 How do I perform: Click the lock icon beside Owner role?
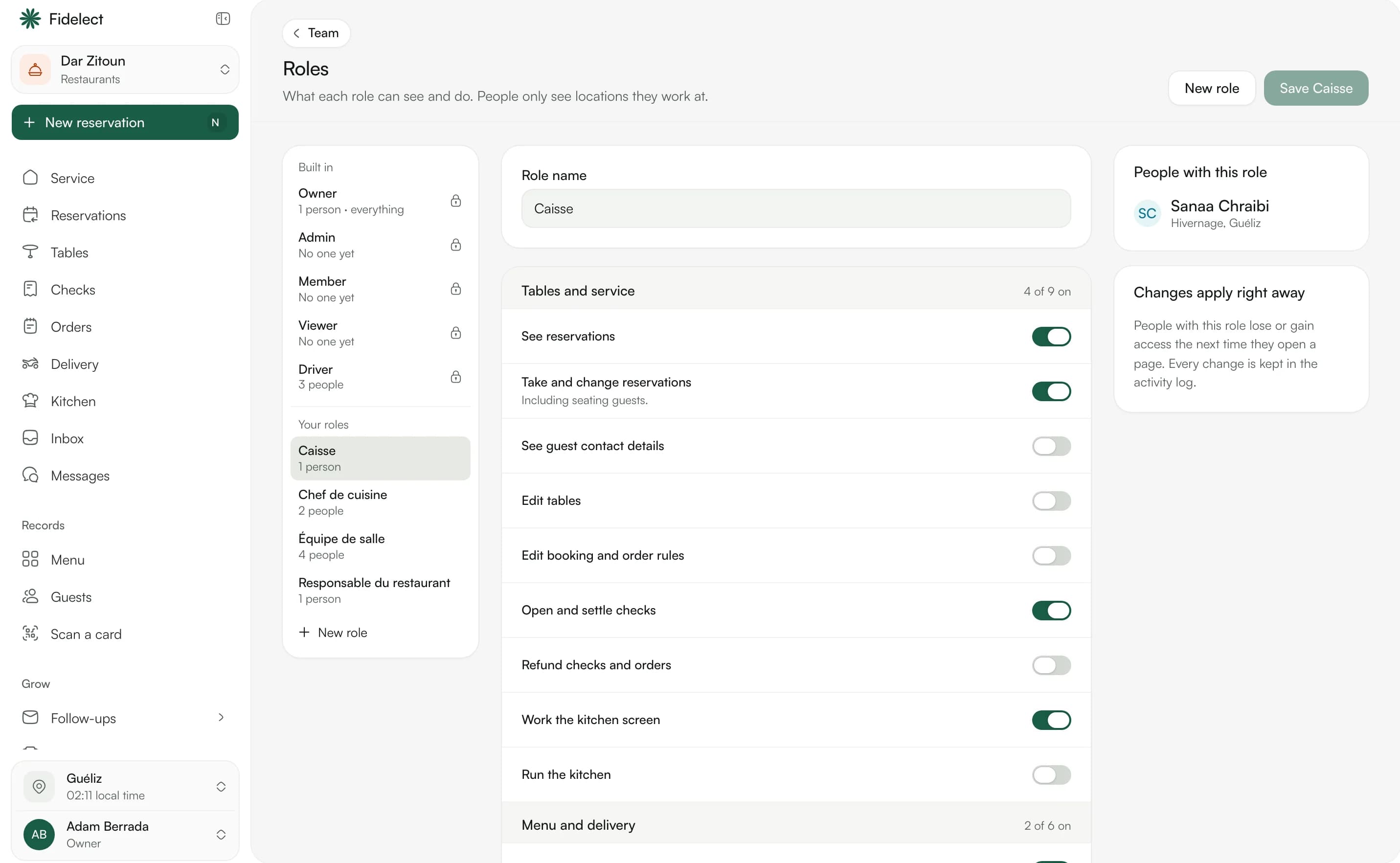[x=455, y=201]
